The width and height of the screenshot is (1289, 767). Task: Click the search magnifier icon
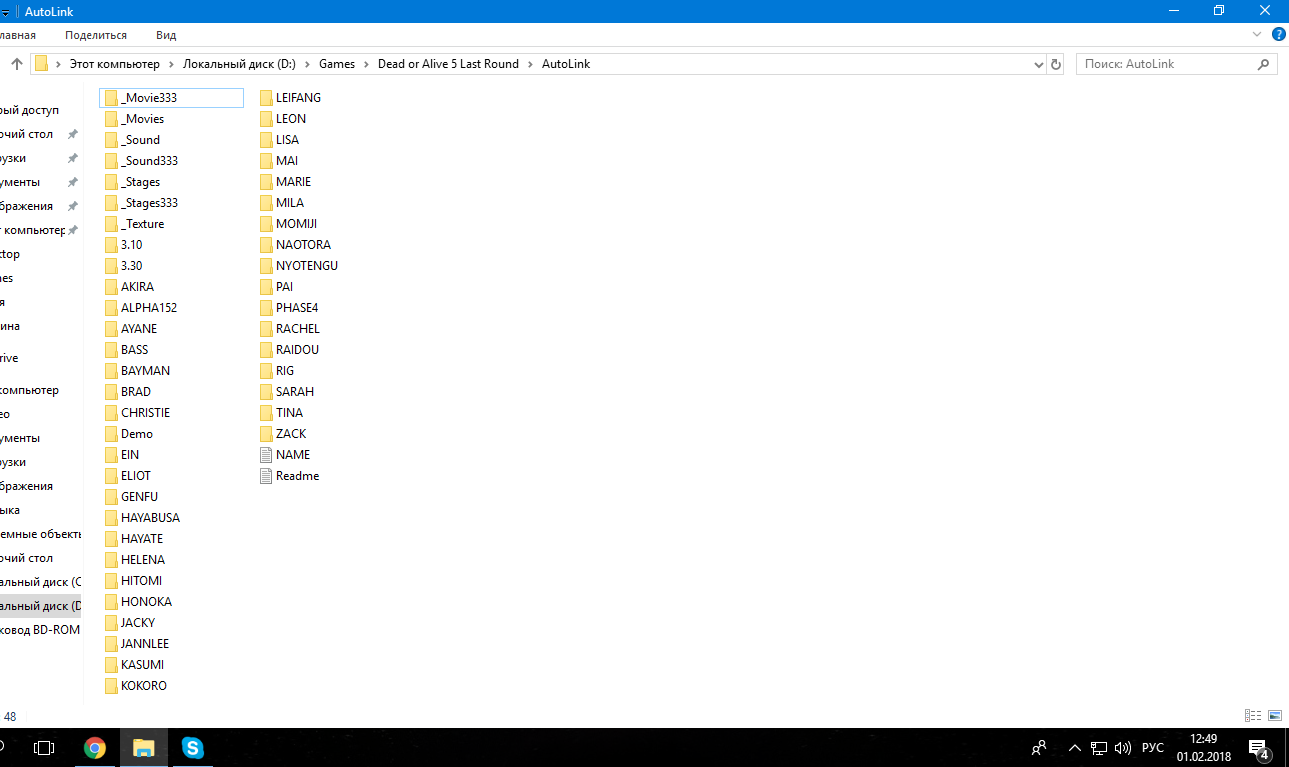pyautogui.click(x=1264, y=64)
